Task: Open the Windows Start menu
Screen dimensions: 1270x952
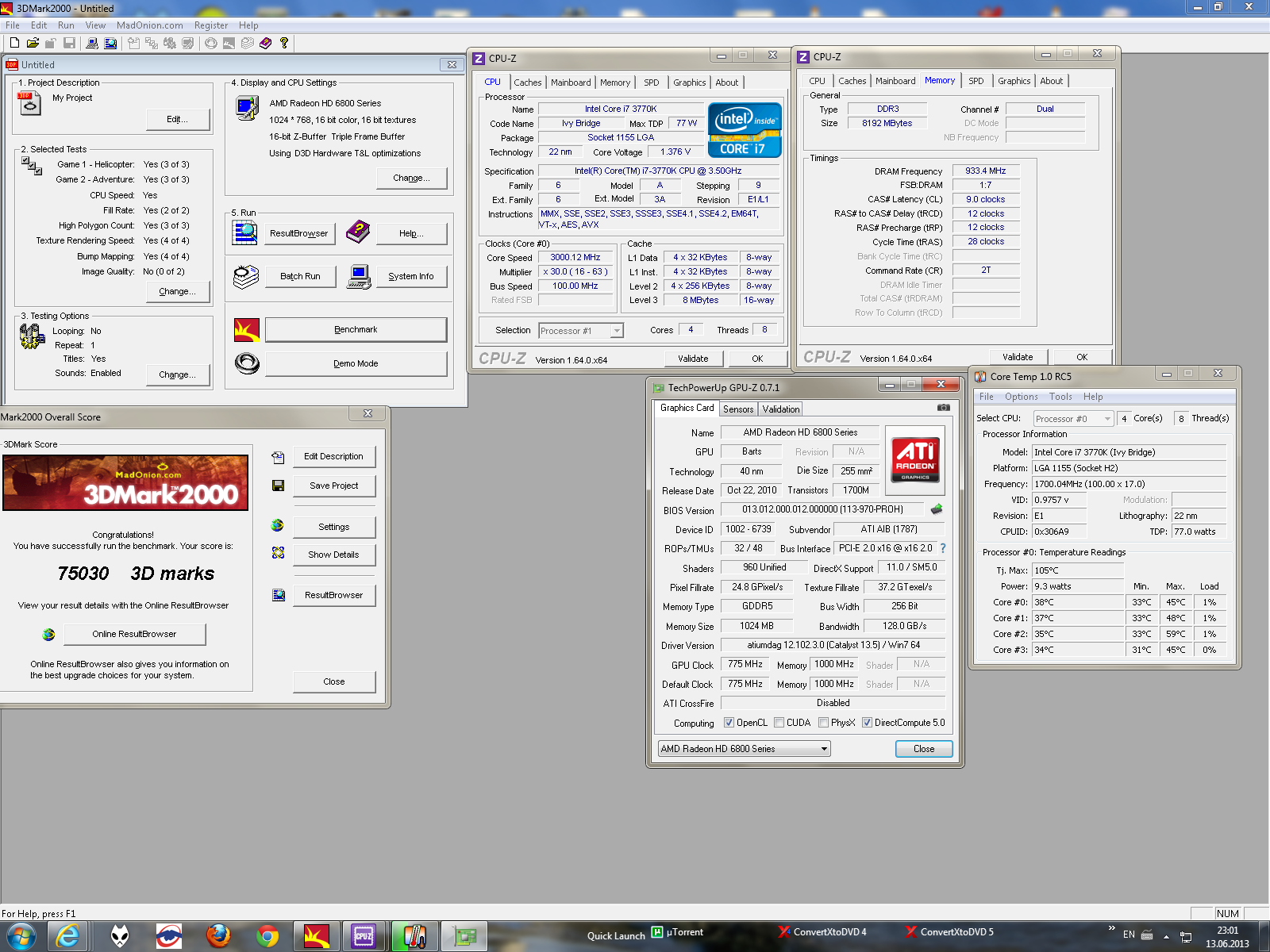Action: pyautogui.click(x=21, y=936)
